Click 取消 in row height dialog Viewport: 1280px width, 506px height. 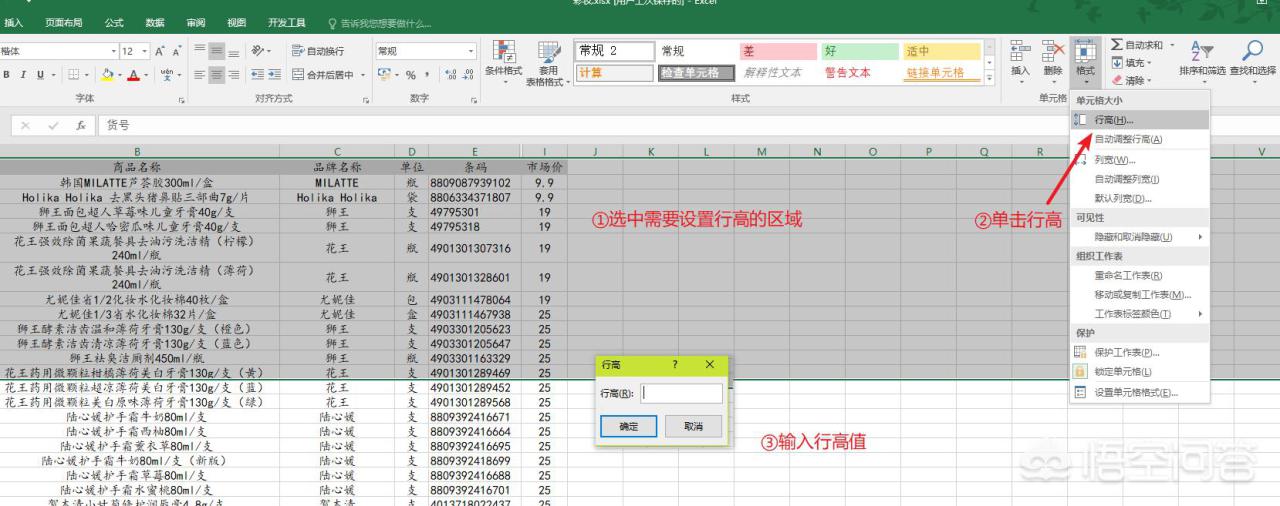(693, 426)
